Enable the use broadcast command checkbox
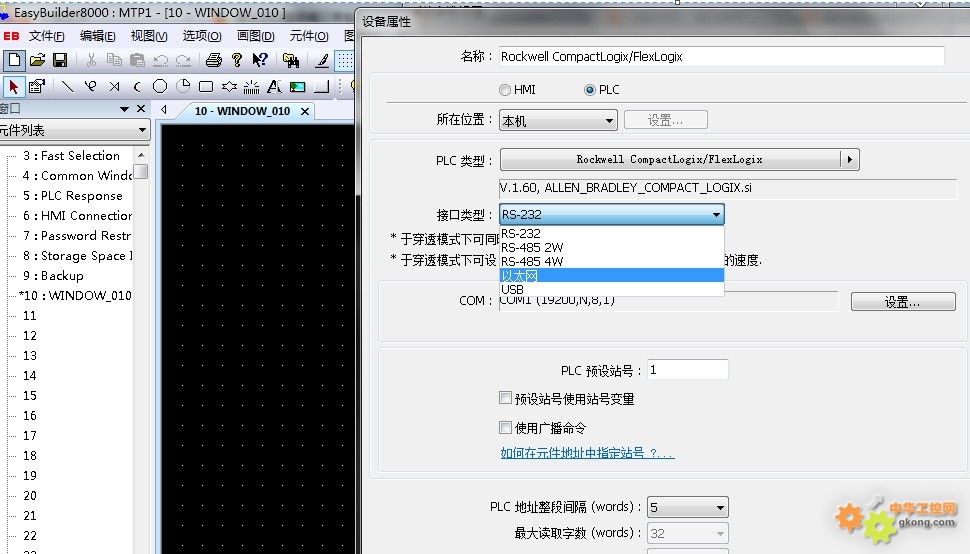The height and width of the screenshot is (554, 970). [x=505, y=427]
